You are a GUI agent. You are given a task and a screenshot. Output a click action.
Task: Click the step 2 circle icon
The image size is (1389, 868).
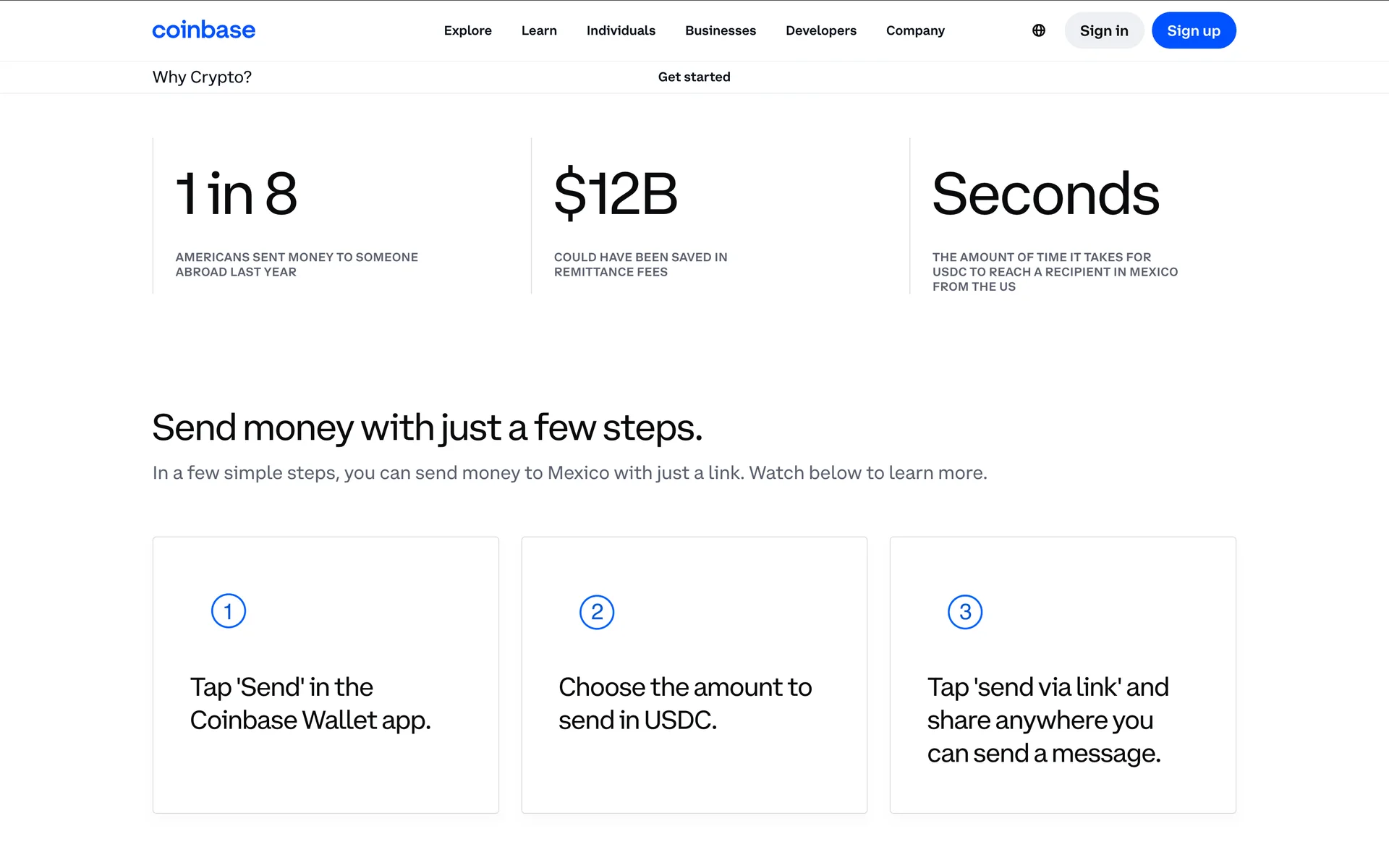coord(597,612)
